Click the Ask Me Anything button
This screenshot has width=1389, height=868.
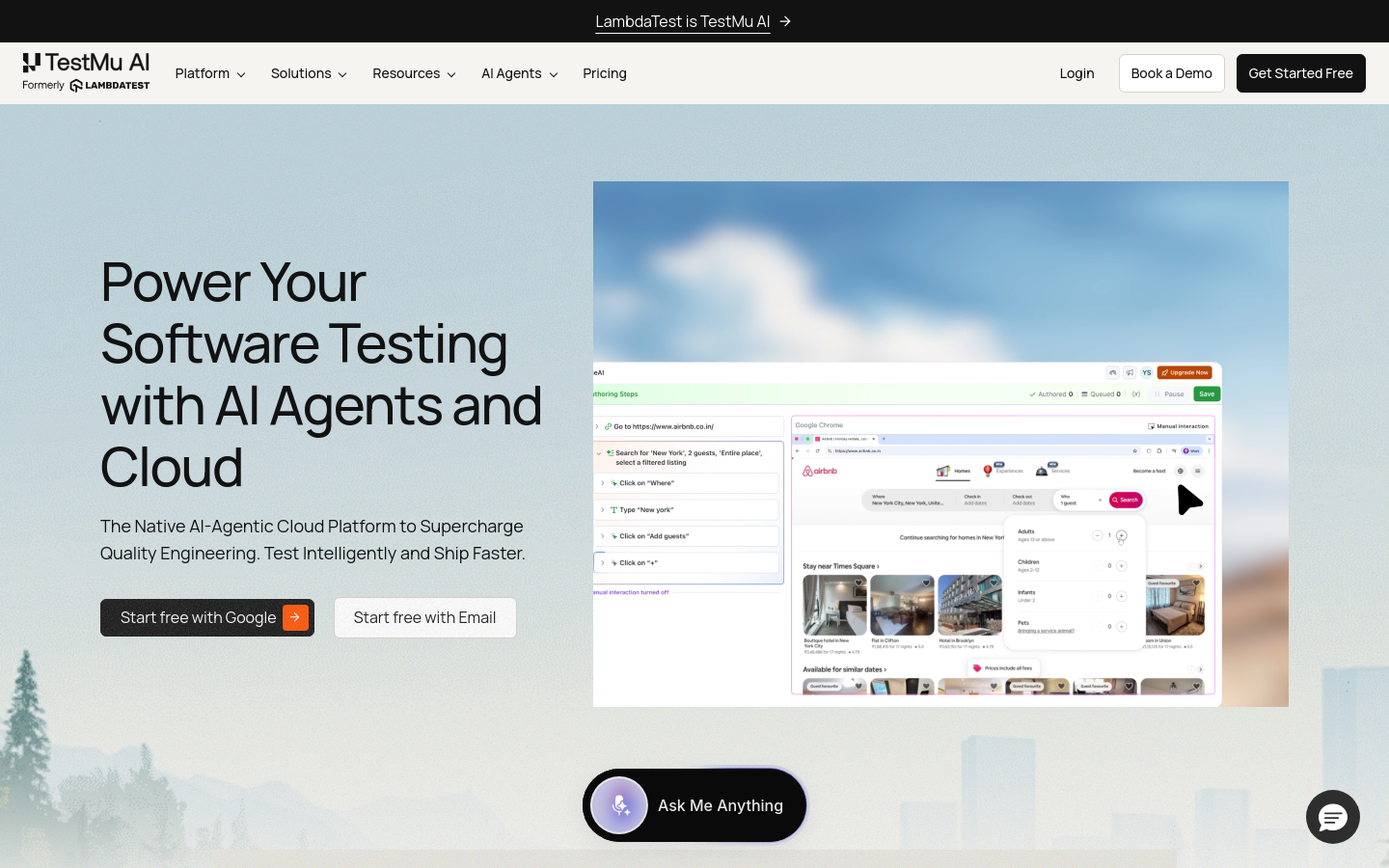coord(694,805)
